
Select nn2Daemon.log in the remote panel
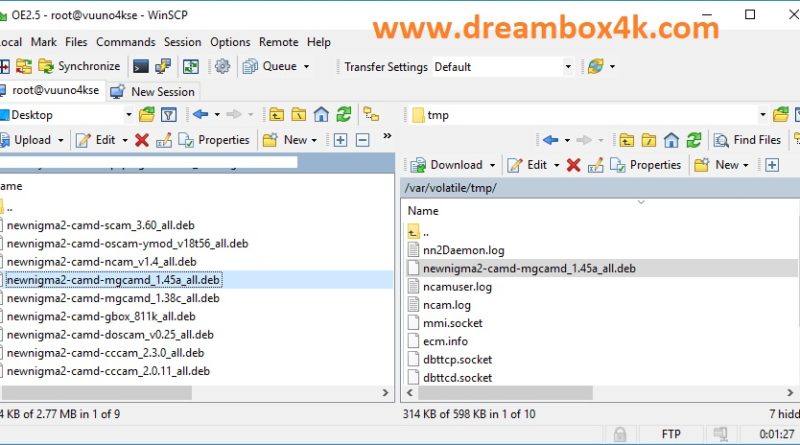coord(463,250)
